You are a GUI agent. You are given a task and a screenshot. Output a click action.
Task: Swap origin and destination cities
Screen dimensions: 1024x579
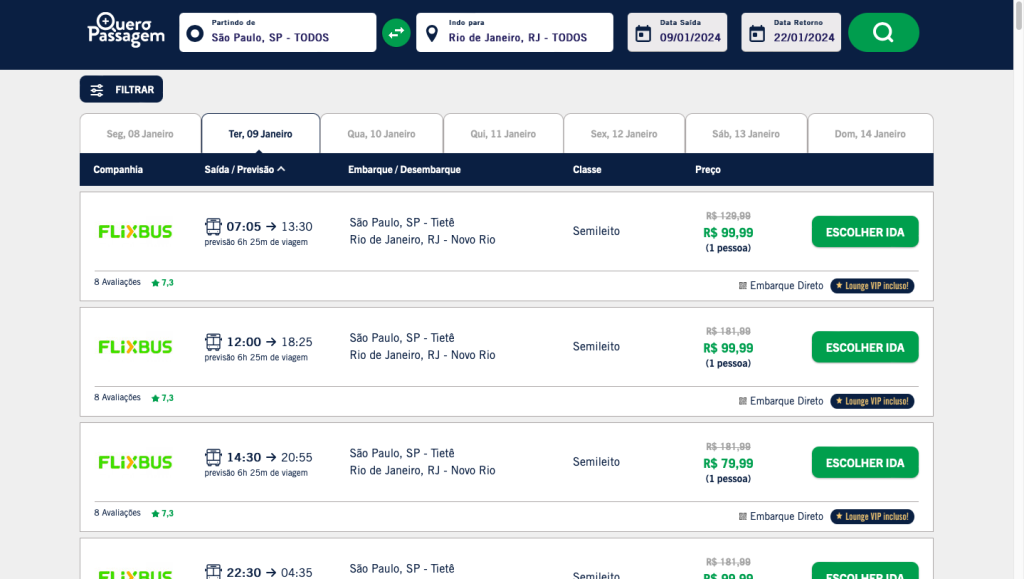pyautogui.click(x=396, y=33)
